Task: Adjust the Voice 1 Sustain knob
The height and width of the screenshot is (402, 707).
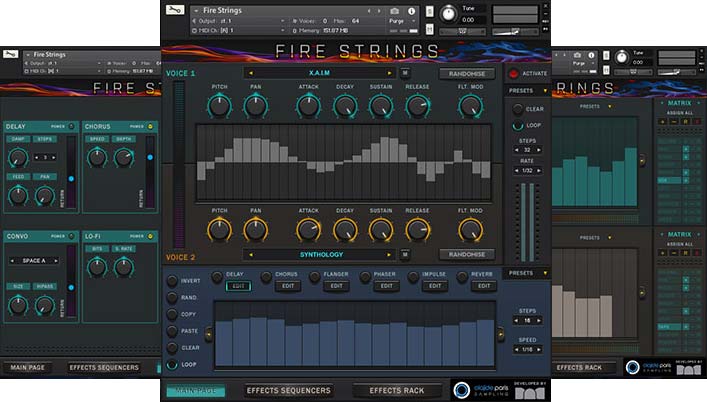Action: (x=381, y=106)
